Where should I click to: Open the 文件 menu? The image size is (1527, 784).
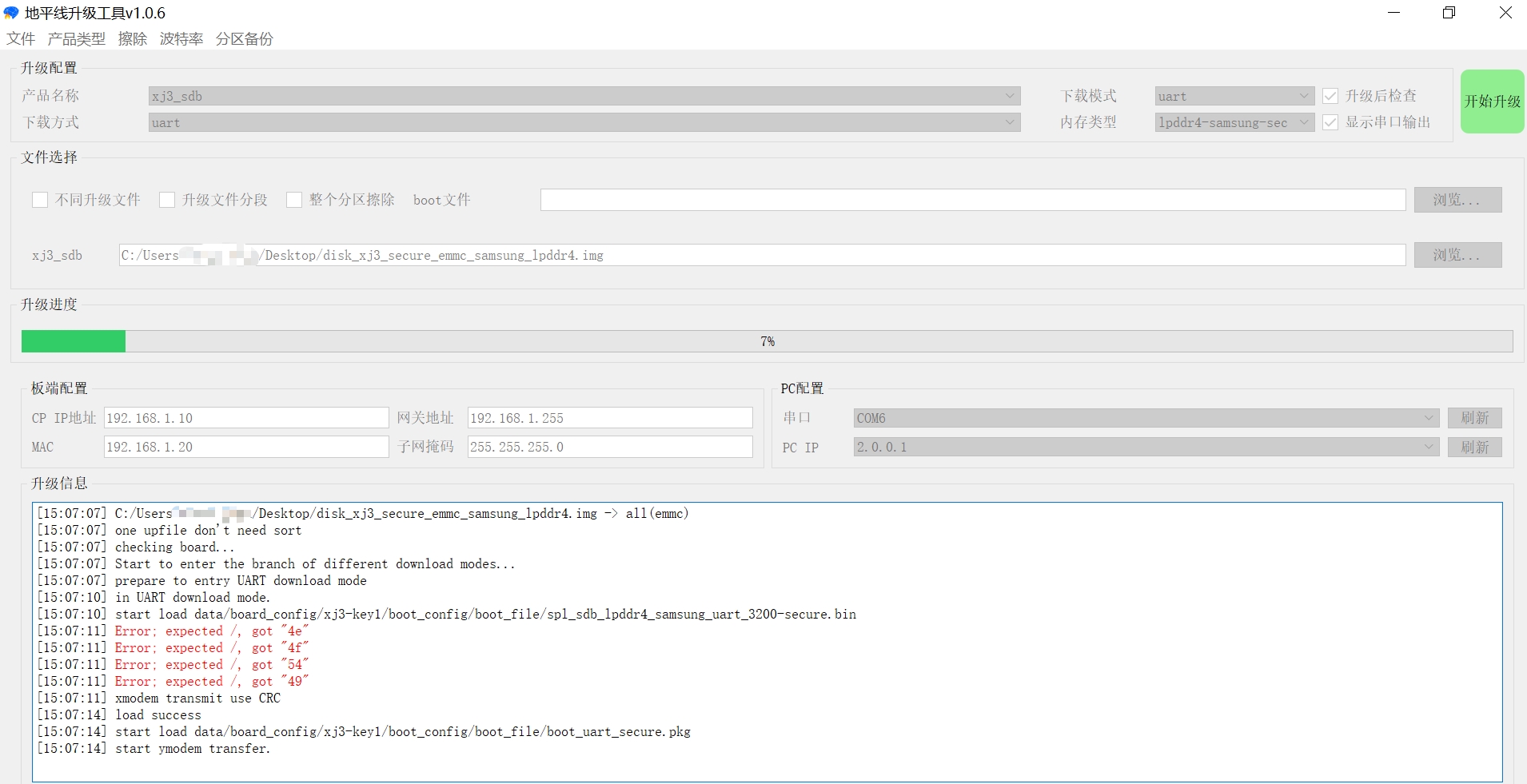[x=21, y=39]
